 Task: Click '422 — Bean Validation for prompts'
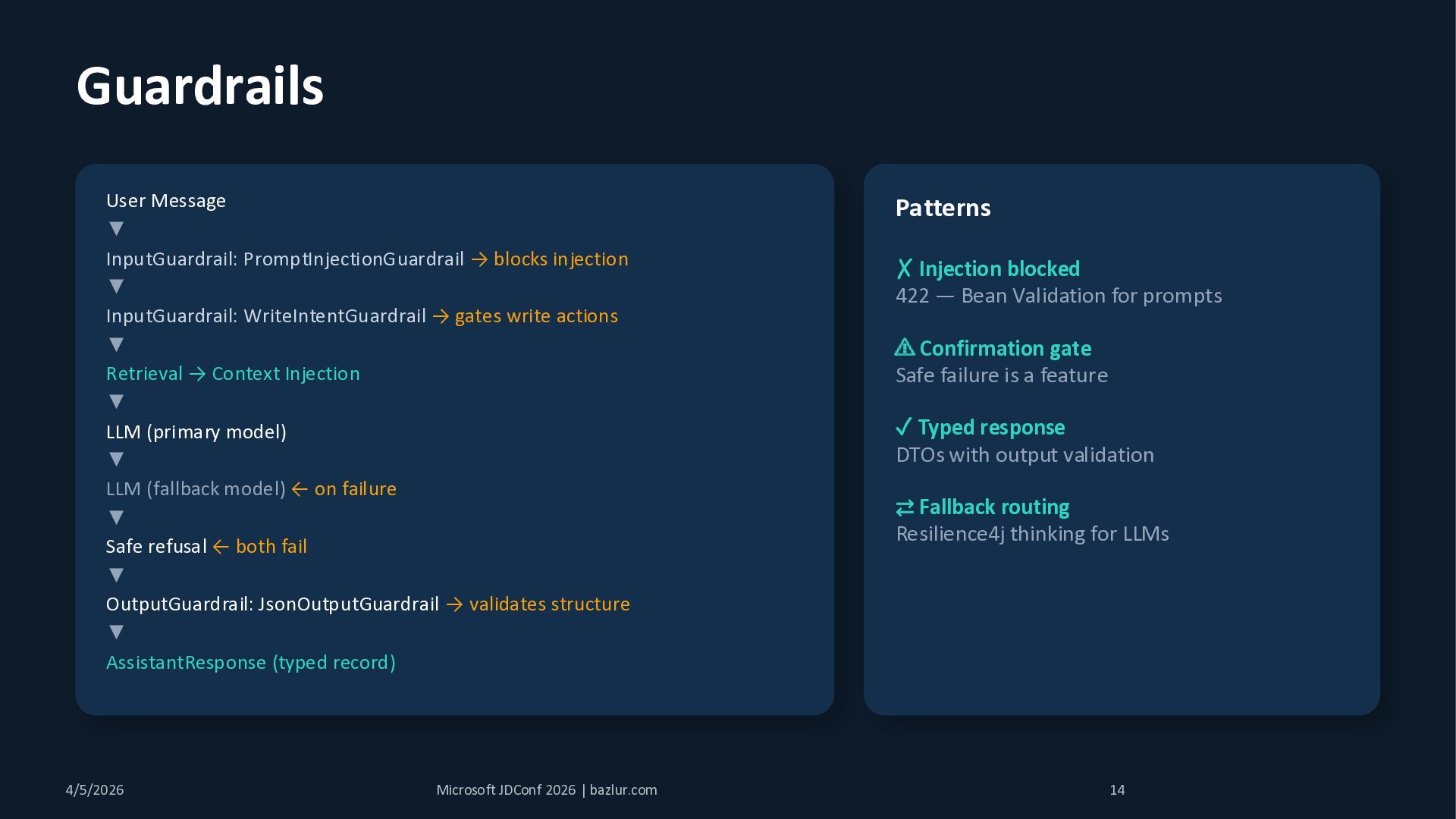click(x=1059, y=296)
